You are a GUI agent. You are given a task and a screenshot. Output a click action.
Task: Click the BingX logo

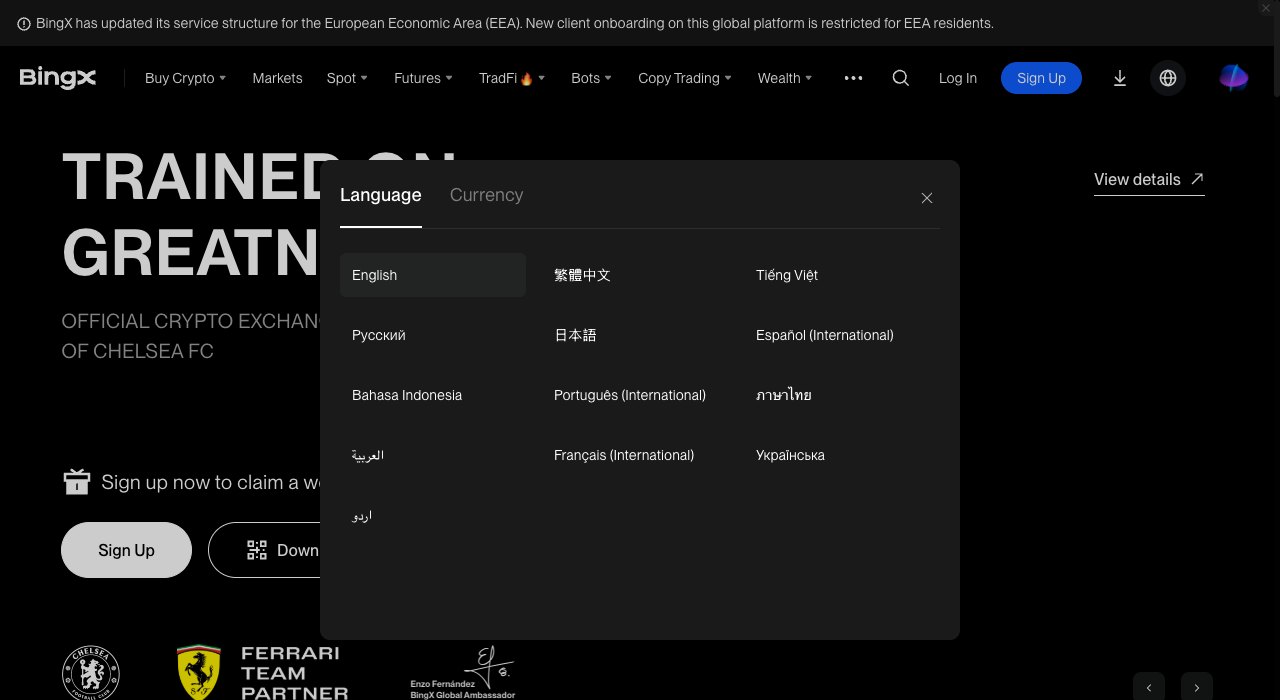pyautogui.click(x=58, y=78)
